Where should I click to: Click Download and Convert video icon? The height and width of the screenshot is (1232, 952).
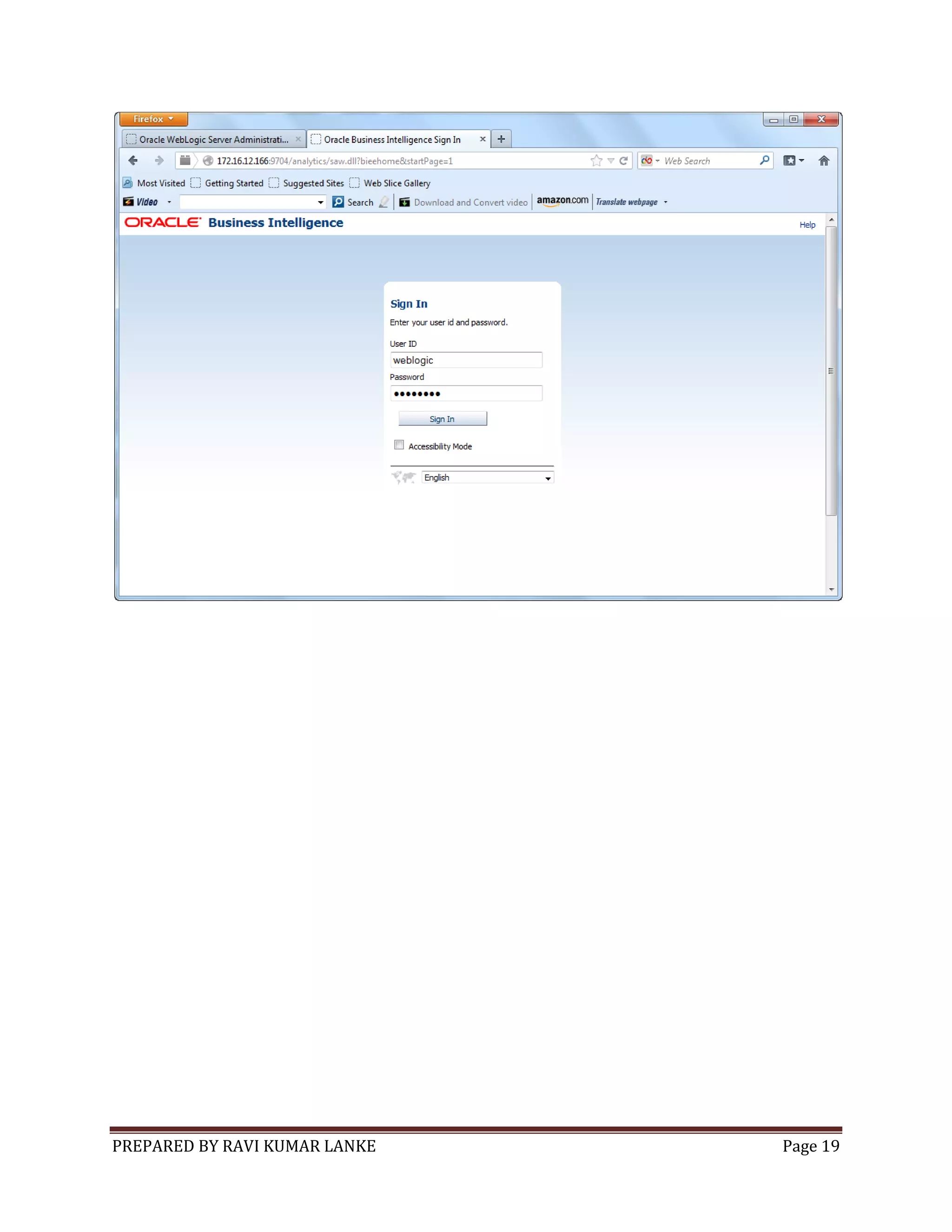point(404,203)
